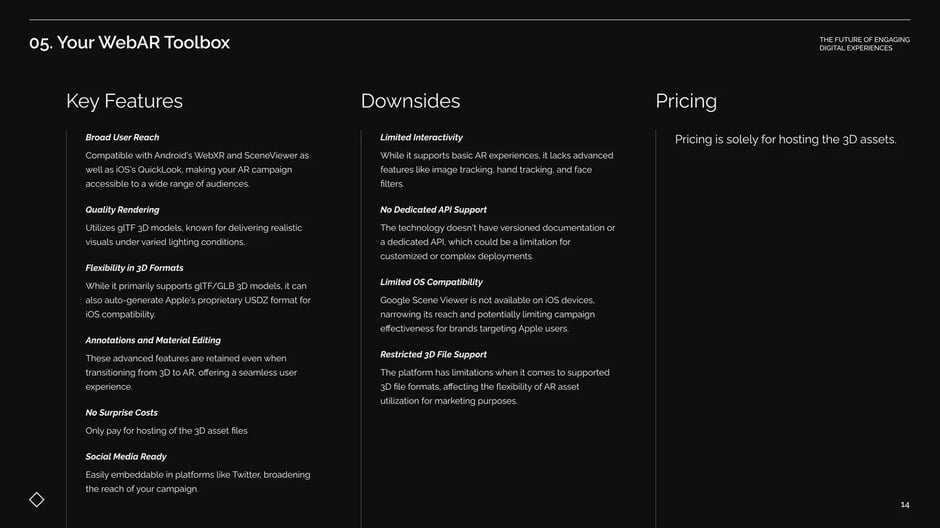The height and width of the screenshot is (528, 940).
Task: Click the pricing description about hosting 3D assets
Action: (x=785, y=140)
